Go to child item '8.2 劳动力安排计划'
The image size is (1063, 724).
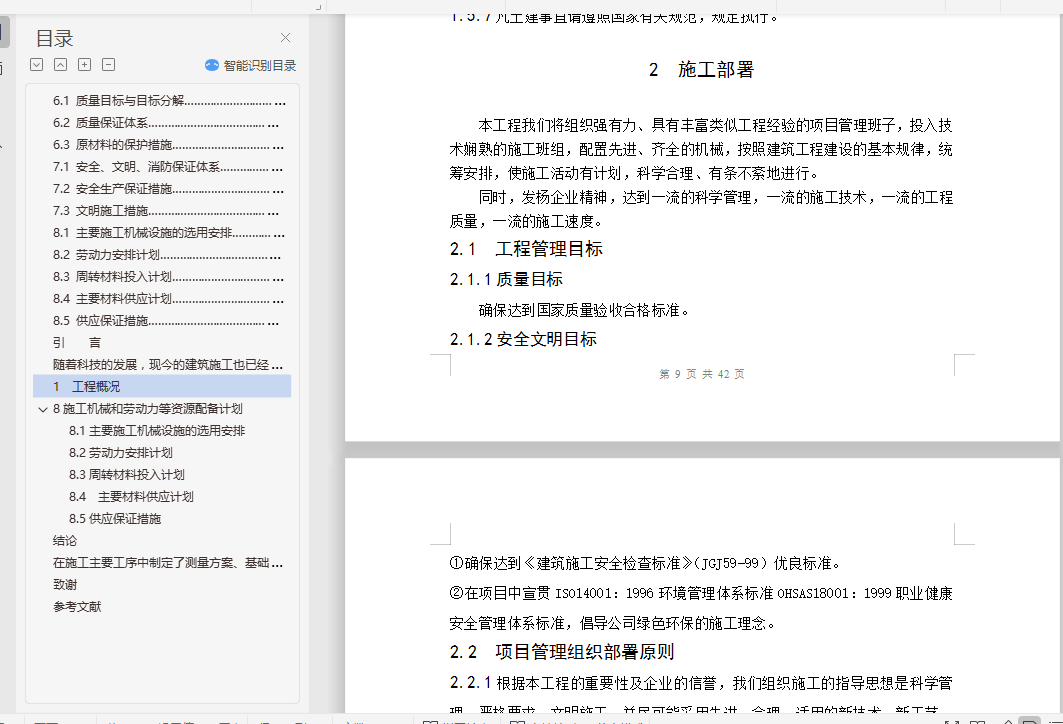click(121, 453)
